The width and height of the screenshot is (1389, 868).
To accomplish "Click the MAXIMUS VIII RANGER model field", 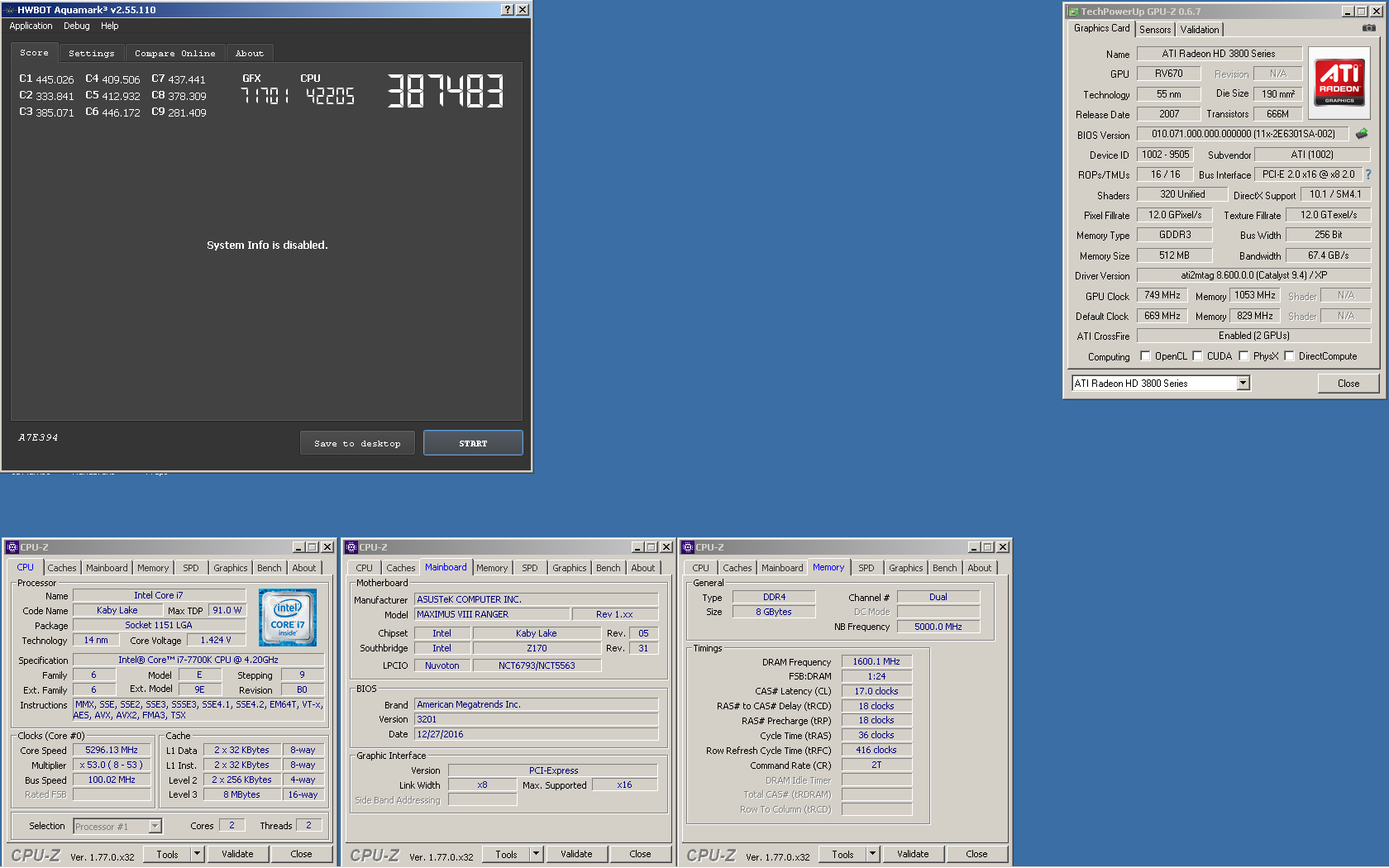I will click(x=492, y=614).
